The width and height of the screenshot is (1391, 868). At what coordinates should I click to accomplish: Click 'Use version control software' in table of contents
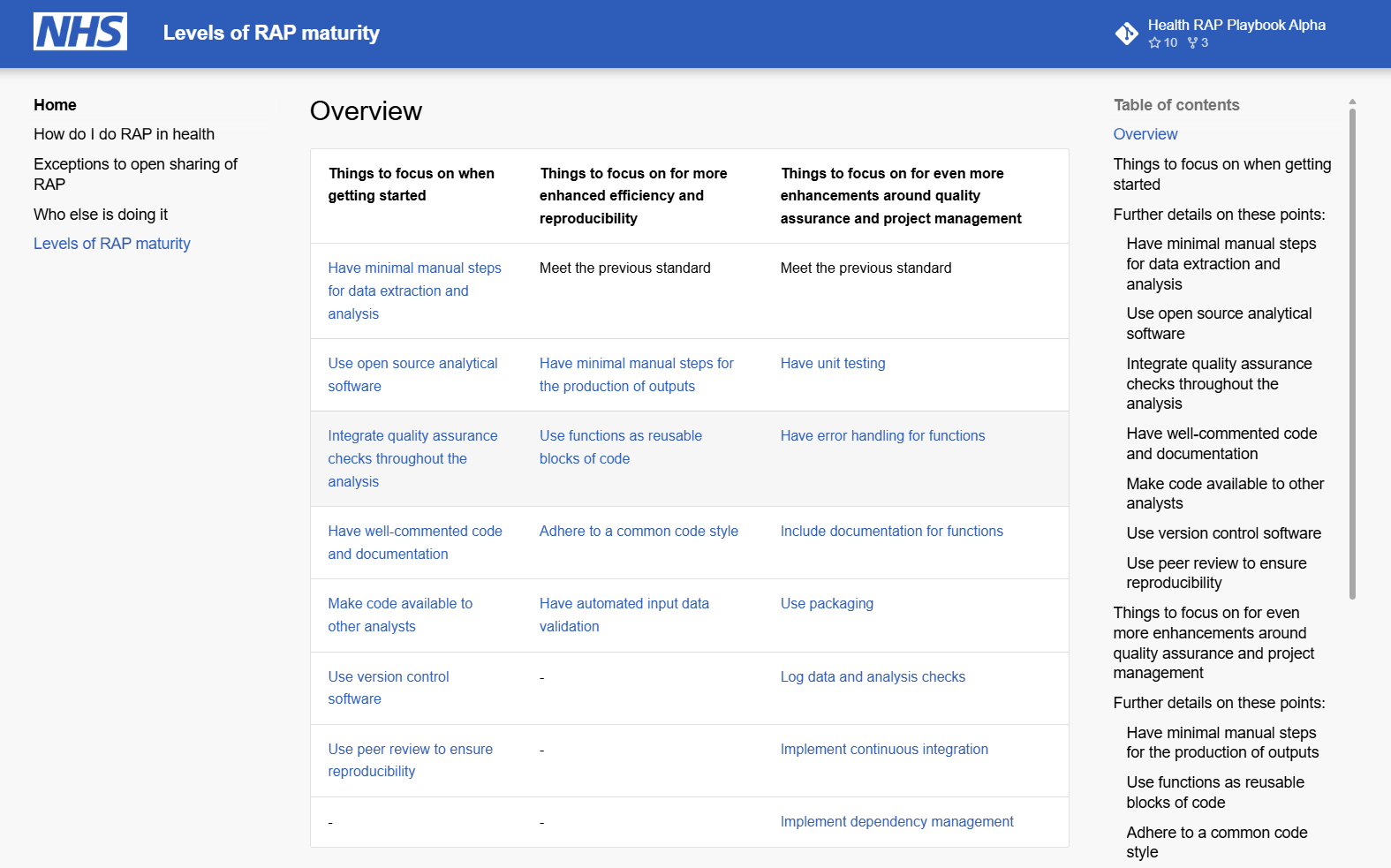1224,533
